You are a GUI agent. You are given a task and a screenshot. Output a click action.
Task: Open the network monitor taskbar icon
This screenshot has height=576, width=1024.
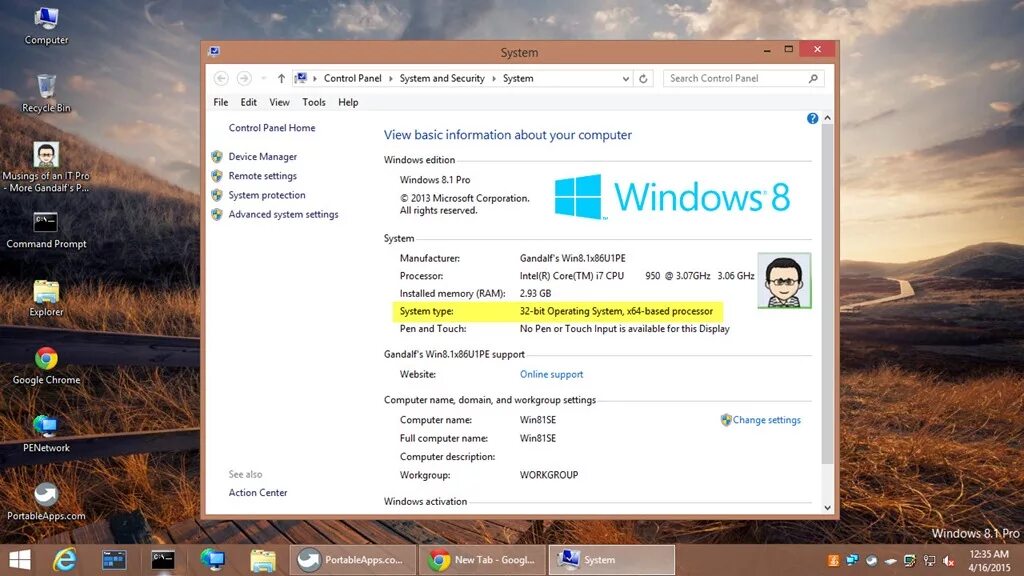(213, 560)
